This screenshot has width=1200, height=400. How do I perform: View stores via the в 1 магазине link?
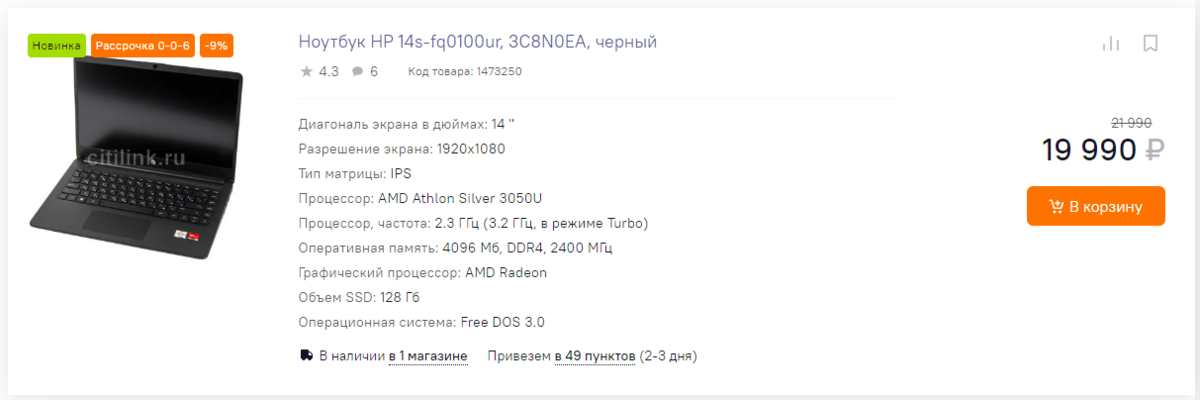point(428,355)
